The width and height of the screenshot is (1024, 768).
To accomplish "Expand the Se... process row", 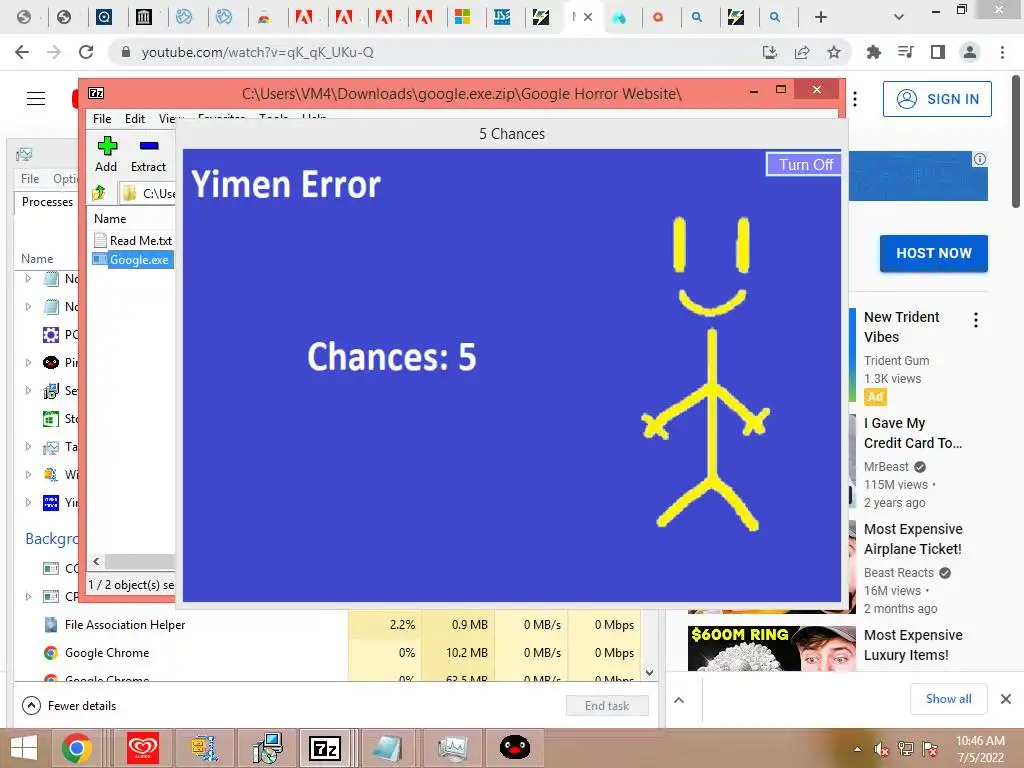I will tap(28, 391).
